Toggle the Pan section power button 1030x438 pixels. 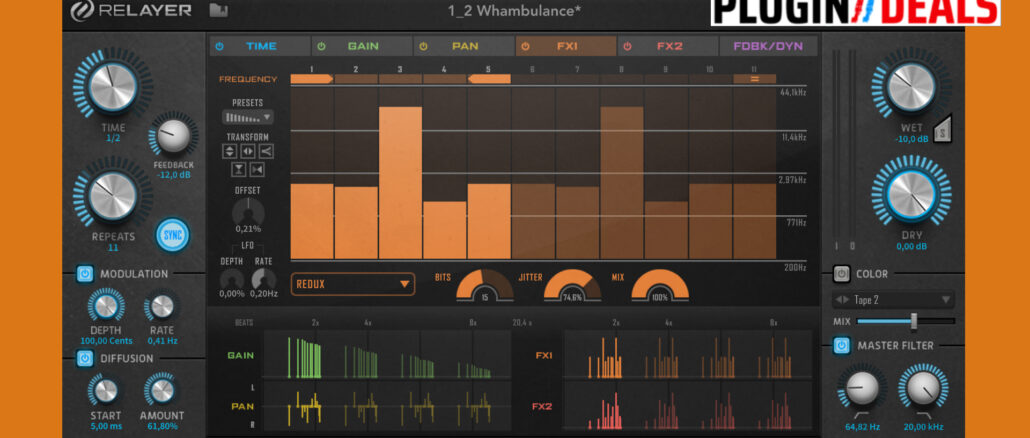(x=424, y=46)
